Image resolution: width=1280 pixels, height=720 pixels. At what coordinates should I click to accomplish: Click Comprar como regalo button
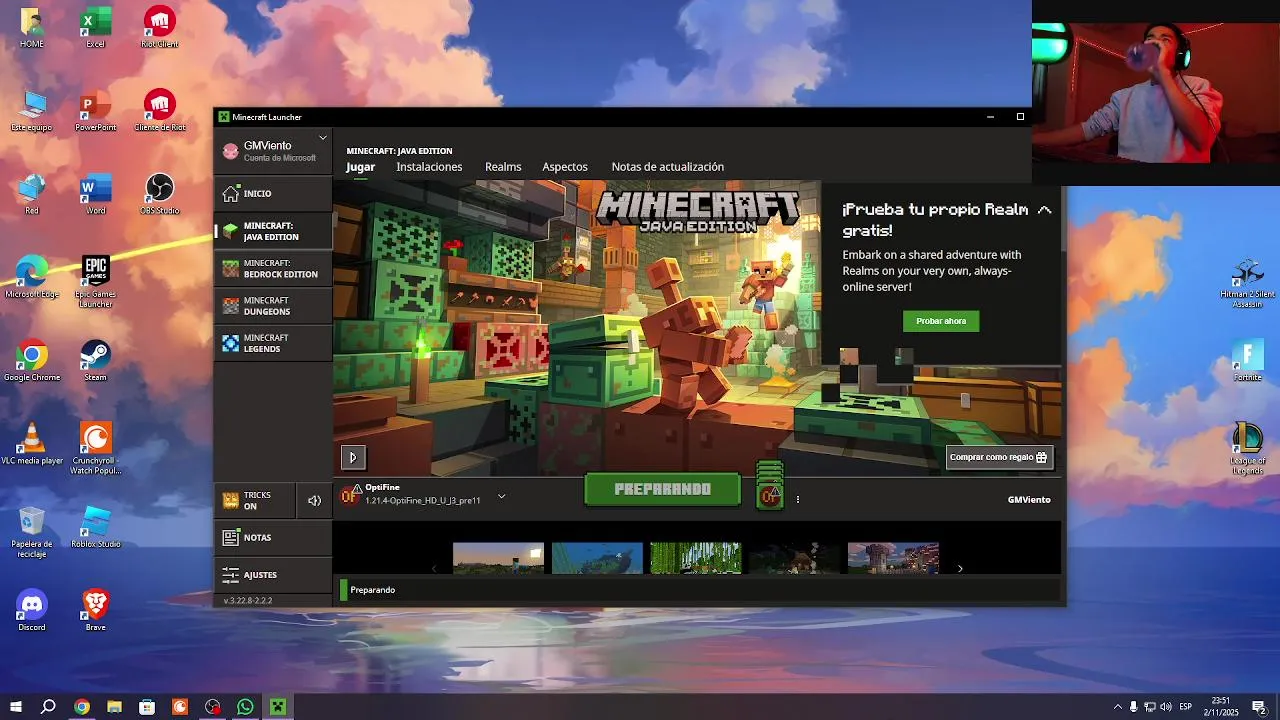click(x=999, y=457)
